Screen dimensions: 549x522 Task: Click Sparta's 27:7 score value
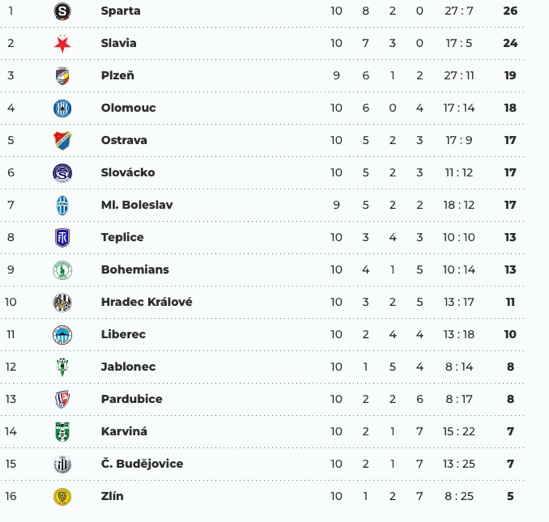[459, 11]
